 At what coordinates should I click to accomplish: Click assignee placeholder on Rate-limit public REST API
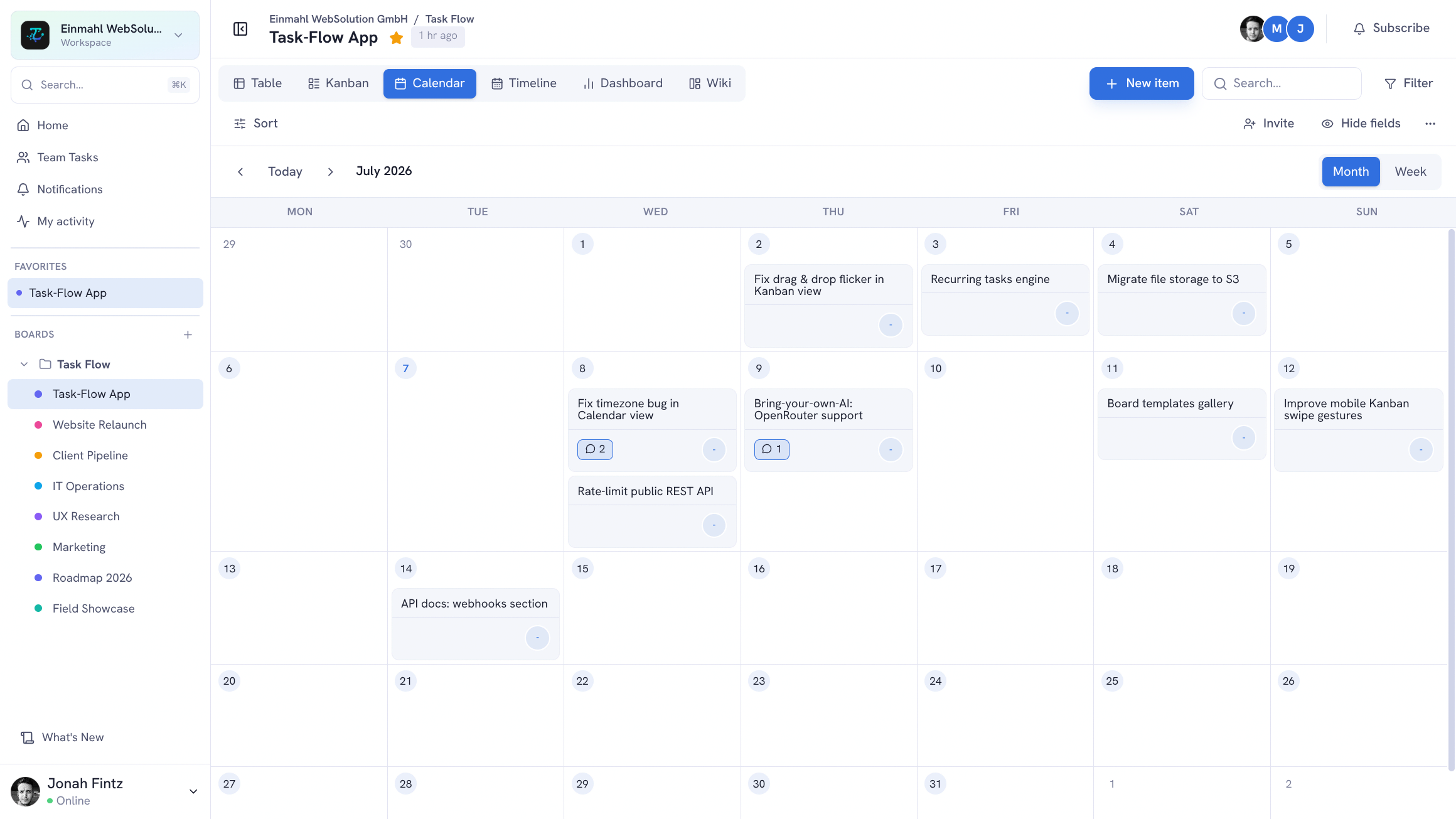[714, 525]
